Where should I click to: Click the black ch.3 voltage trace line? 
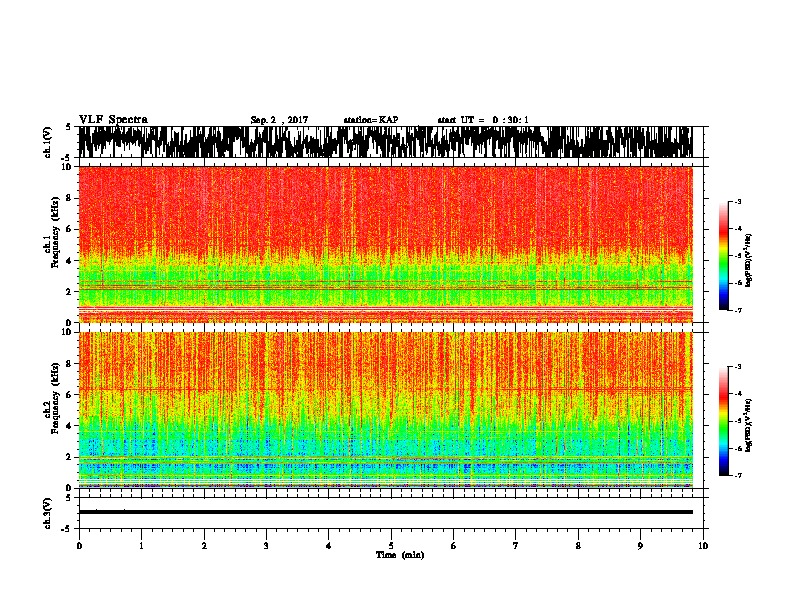[x=385, y=512]
